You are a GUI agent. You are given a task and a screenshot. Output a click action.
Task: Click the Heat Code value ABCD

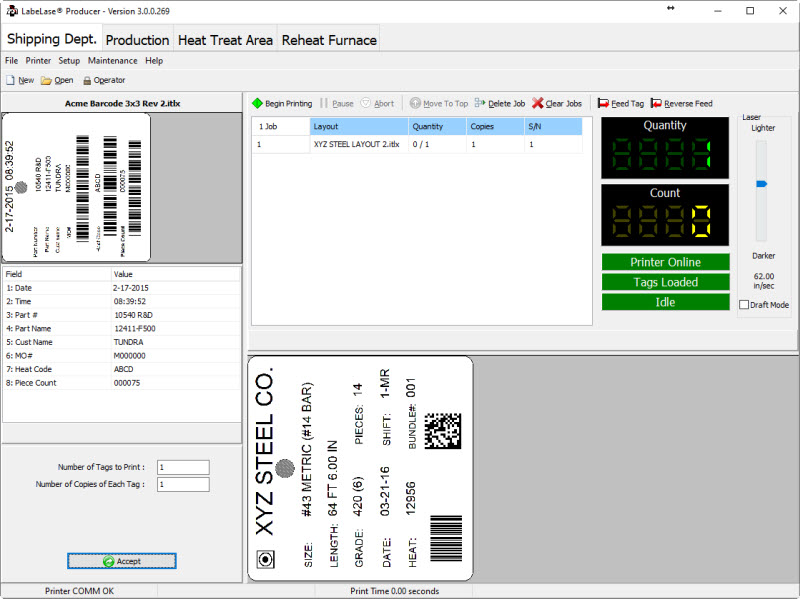click(123, 369)
